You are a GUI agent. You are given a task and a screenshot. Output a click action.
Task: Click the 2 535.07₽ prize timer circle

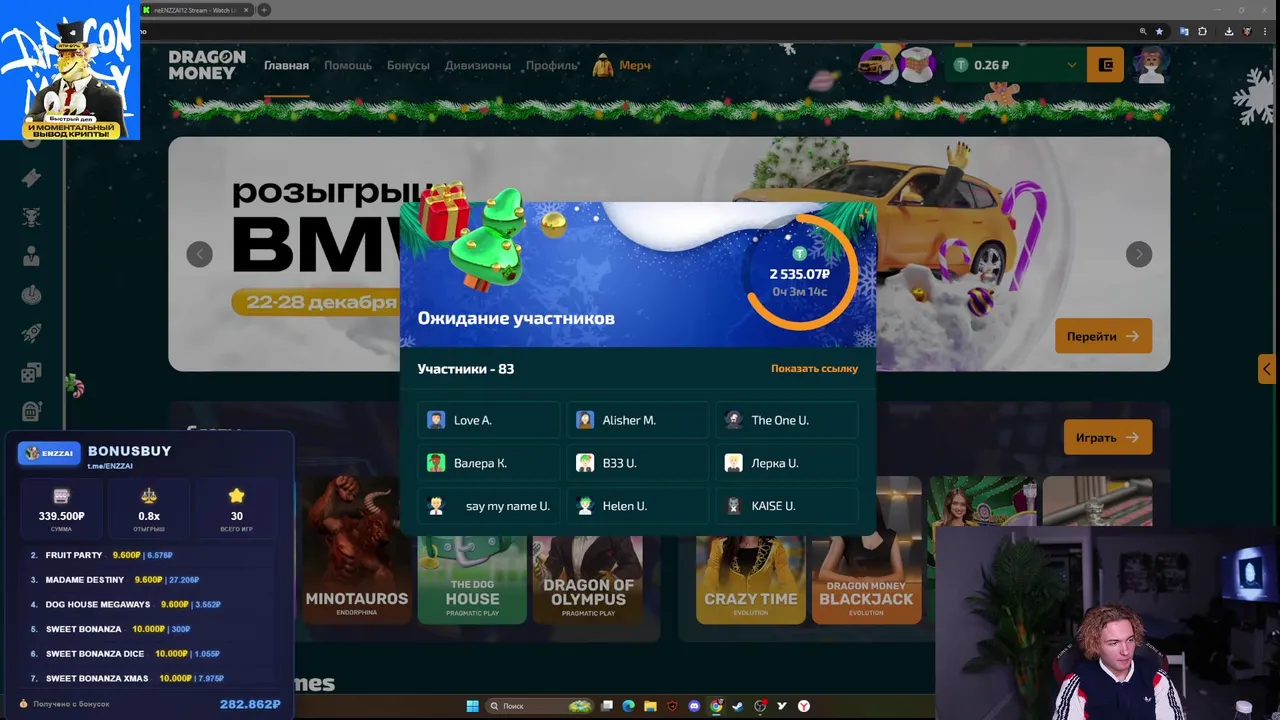coord(799,274)
